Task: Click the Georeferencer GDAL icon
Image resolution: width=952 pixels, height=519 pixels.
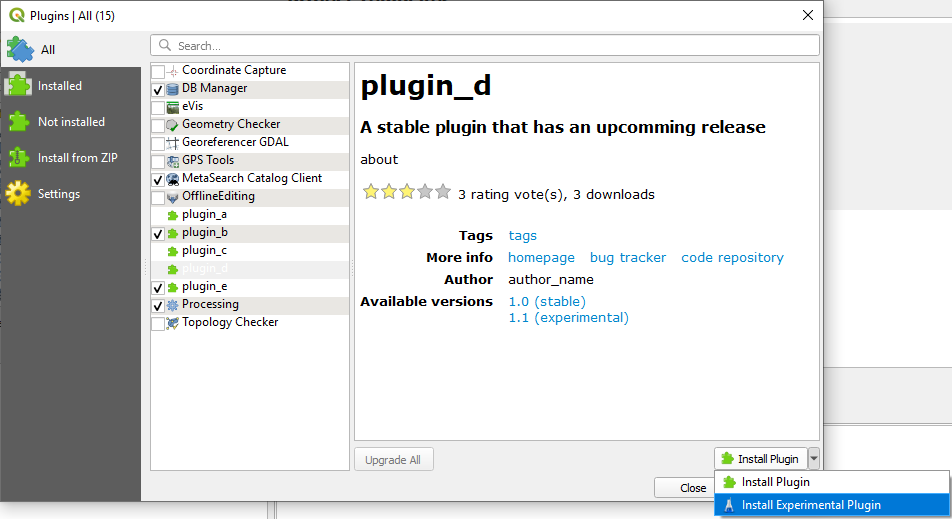Action: 172,143
